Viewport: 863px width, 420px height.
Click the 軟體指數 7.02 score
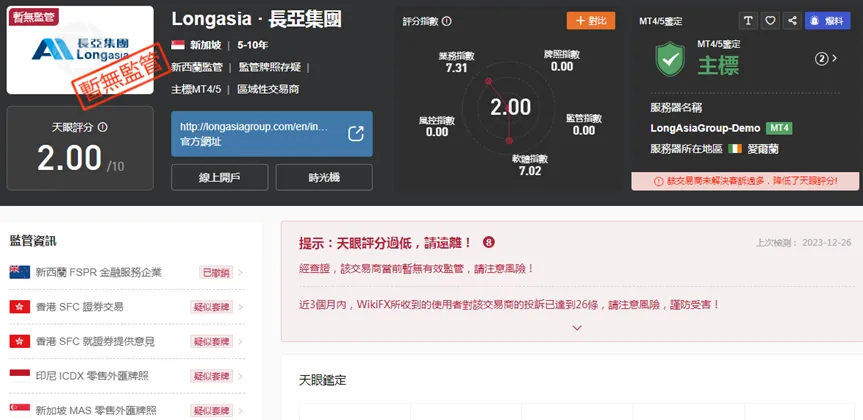(529, 165)
